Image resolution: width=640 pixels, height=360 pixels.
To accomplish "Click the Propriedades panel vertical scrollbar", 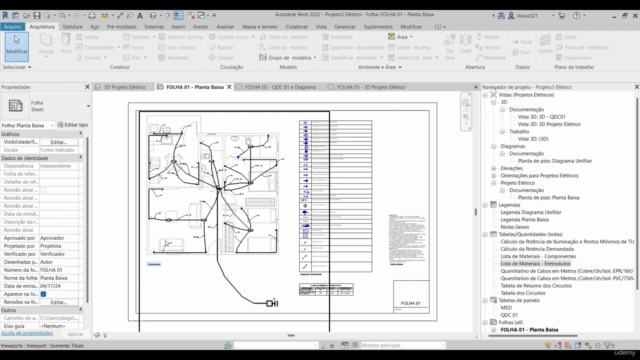I will pos(87,220).
